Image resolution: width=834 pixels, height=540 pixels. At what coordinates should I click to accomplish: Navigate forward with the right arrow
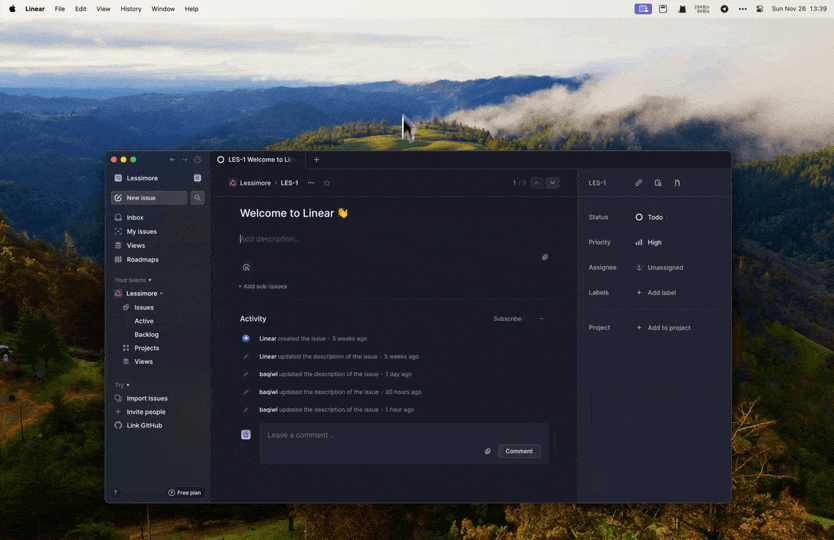click(185, 160)
